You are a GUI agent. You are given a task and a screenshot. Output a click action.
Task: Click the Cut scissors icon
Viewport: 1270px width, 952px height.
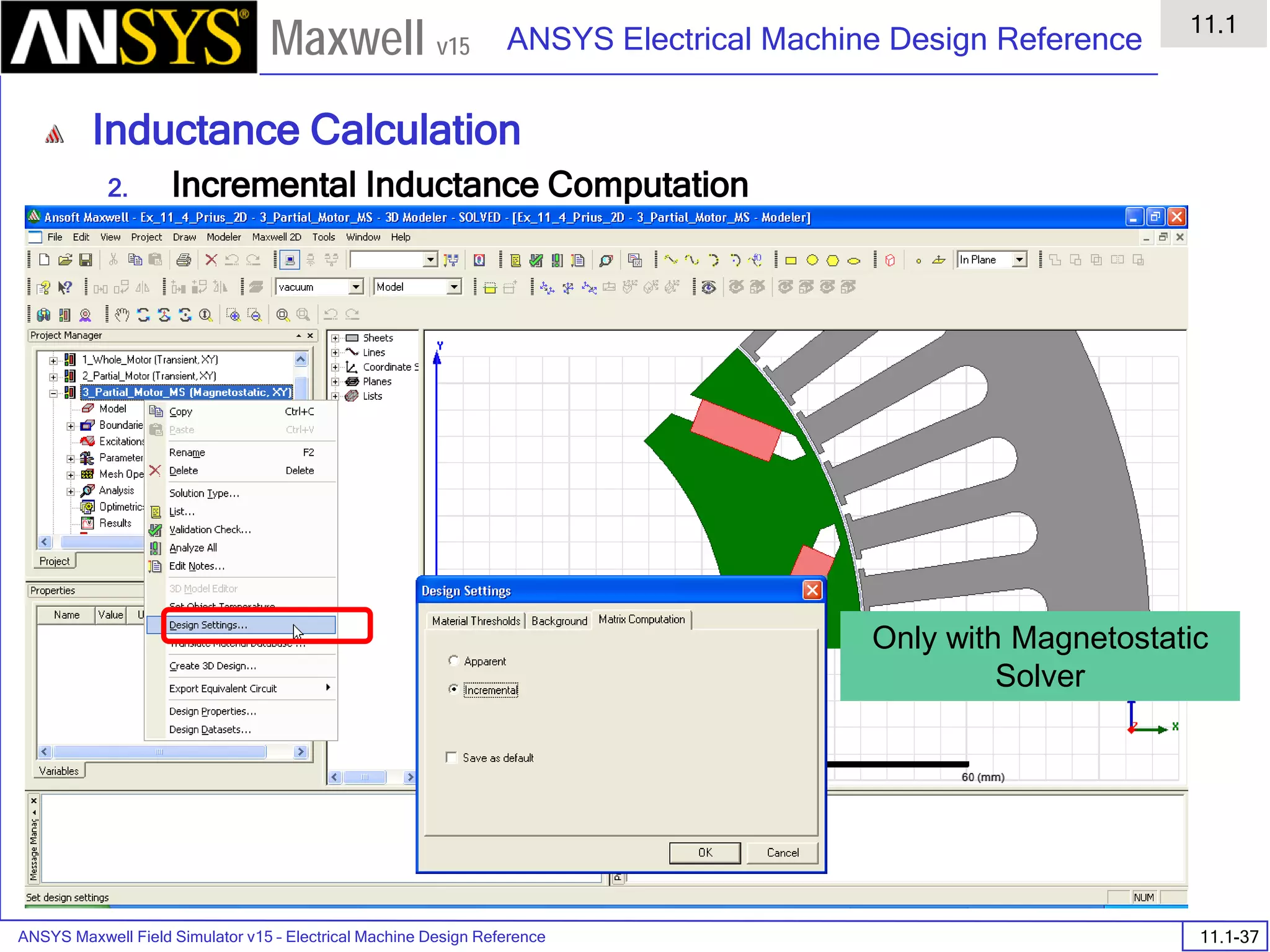113,260
